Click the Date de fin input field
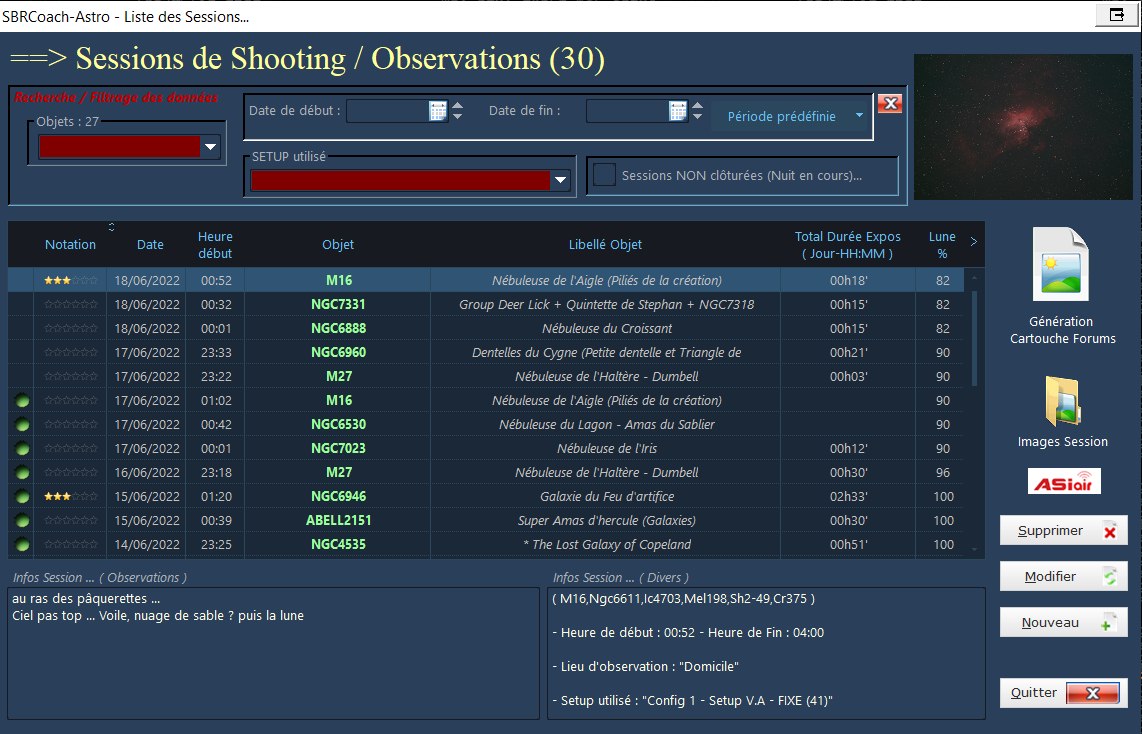This screenshot has width=1142, height=734. pyautogui.click(x=627, y=111)
